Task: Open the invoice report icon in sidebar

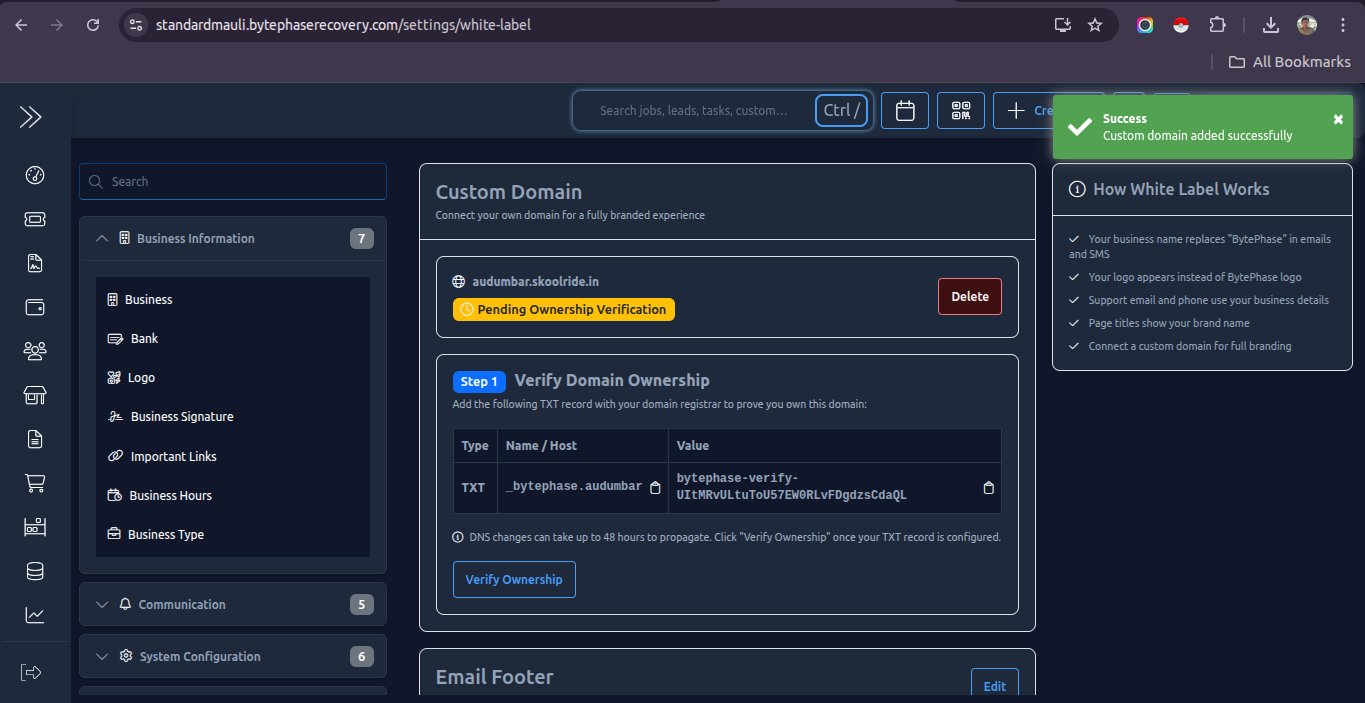Action: point(35,264)
